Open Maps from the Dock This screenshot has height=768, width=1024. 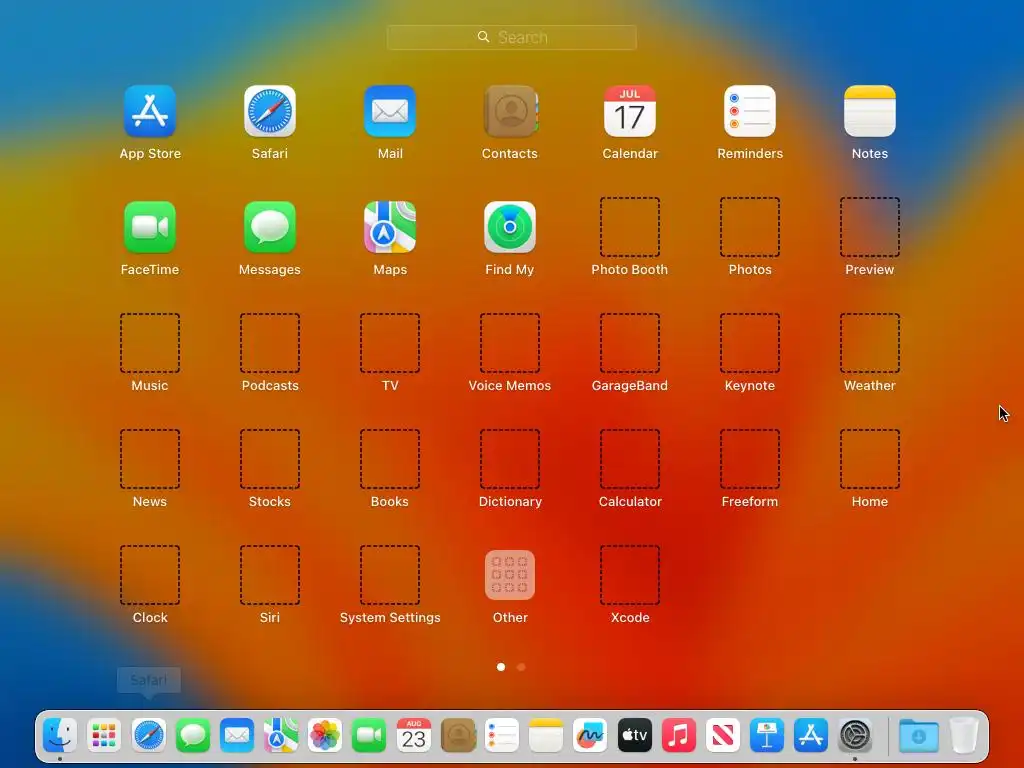[281, 735]
